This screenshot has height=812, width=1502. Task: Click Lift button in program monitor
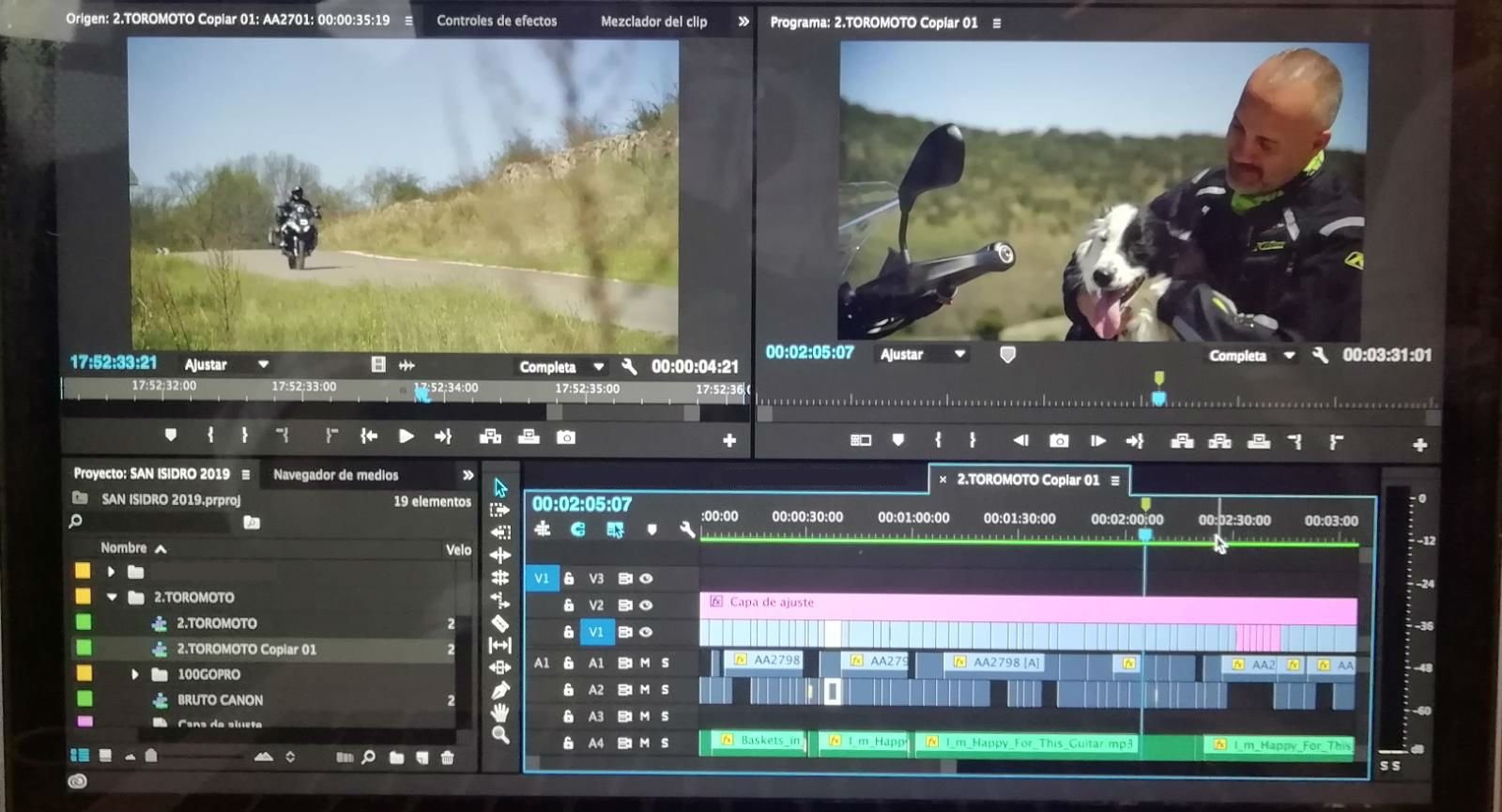point(1182,440)
